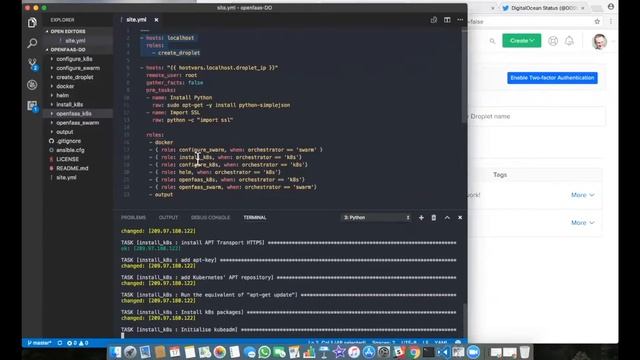Switch to the Debug Console tab
The height and width of the screenshot is (360, 640).
pos(210,218)
